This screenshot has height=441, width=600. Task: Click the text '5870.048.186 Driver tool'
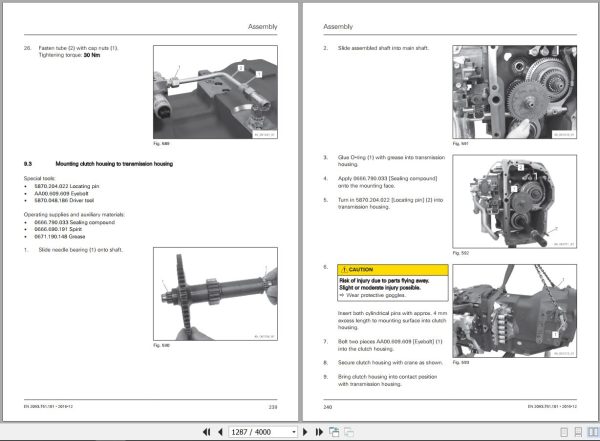click(64, 200)
